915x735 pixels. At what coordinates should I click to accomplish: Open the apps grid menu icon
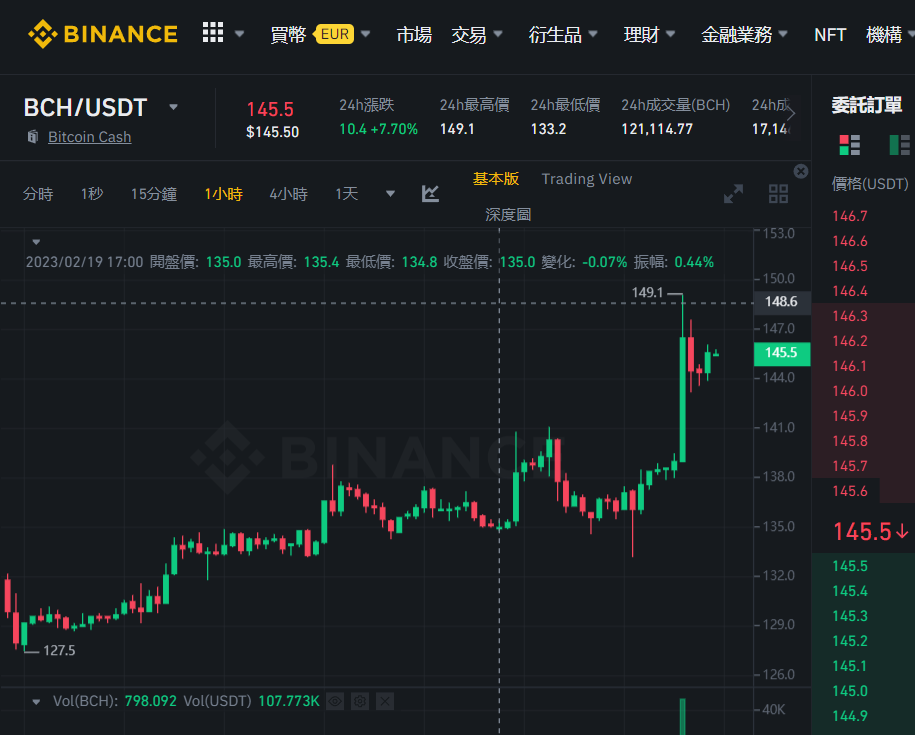(213, 33)
